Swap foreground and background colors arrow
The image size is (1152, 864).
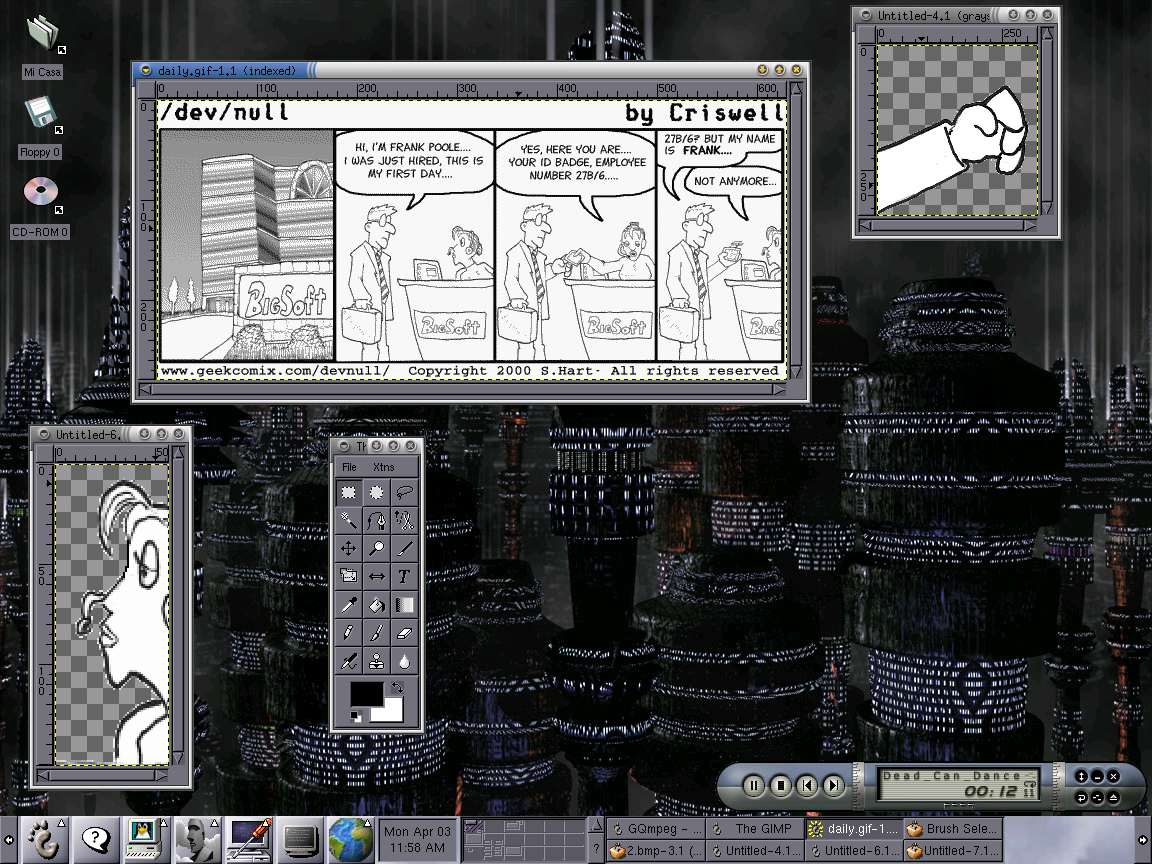pyautogui.click(x=397, y=688)
